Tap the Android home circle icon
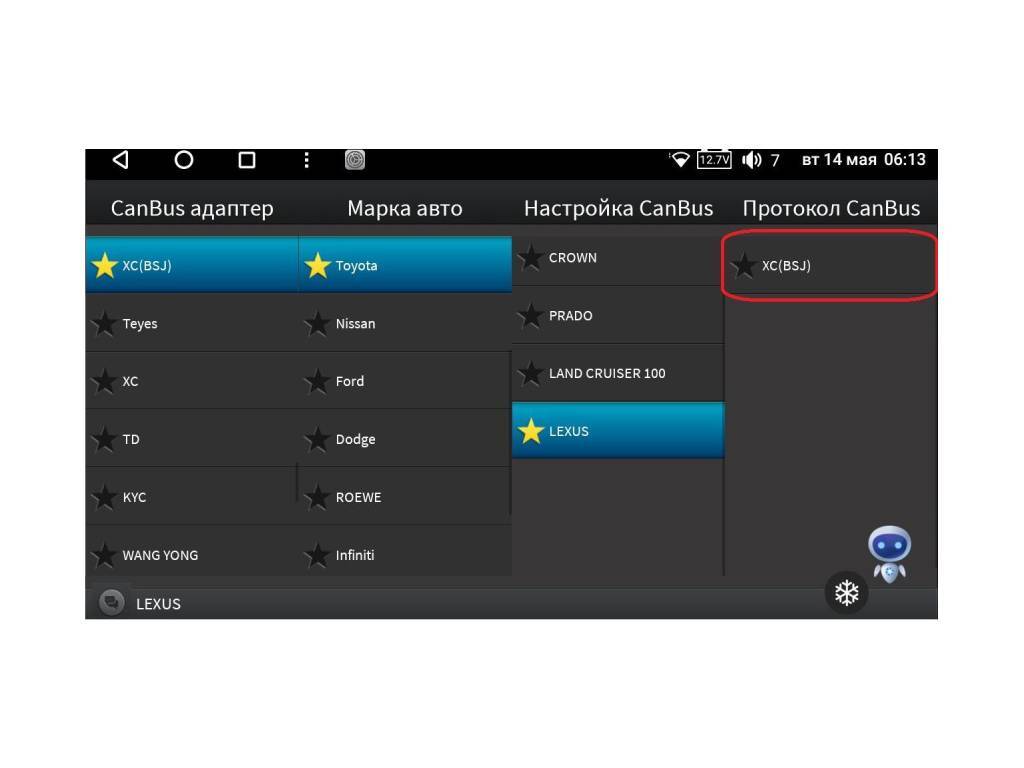Image resolution: width=1024 pixels, height=768 pixels. pos(184,160)
